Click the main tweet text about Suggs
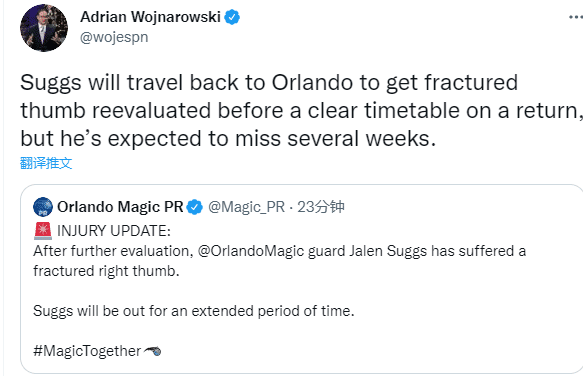Screen dimensions: 583x376 click(302, 110)
